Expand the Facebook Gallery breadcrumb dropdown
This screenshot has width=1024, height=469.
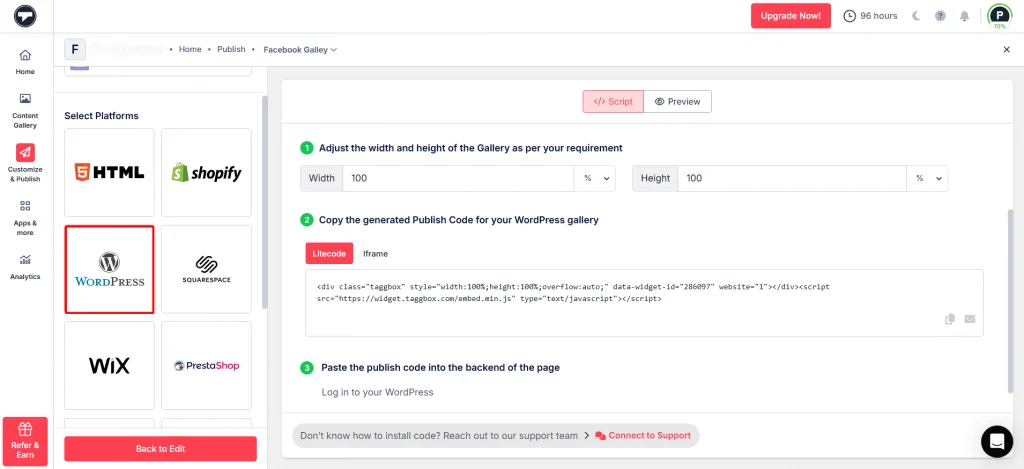tap(300, 49)
